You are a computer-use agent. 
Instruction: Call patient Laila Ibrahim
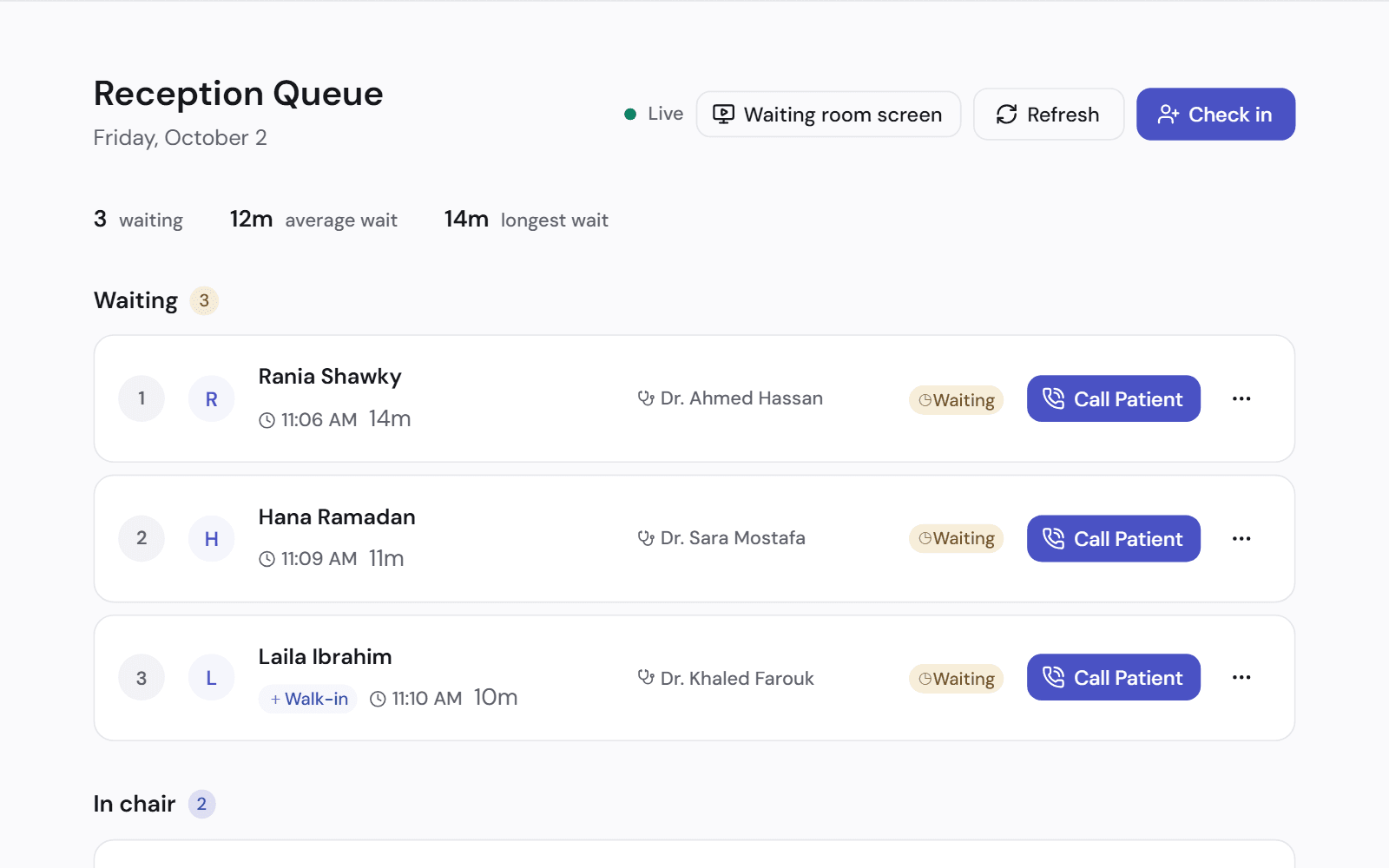[x=1114, y=677]
